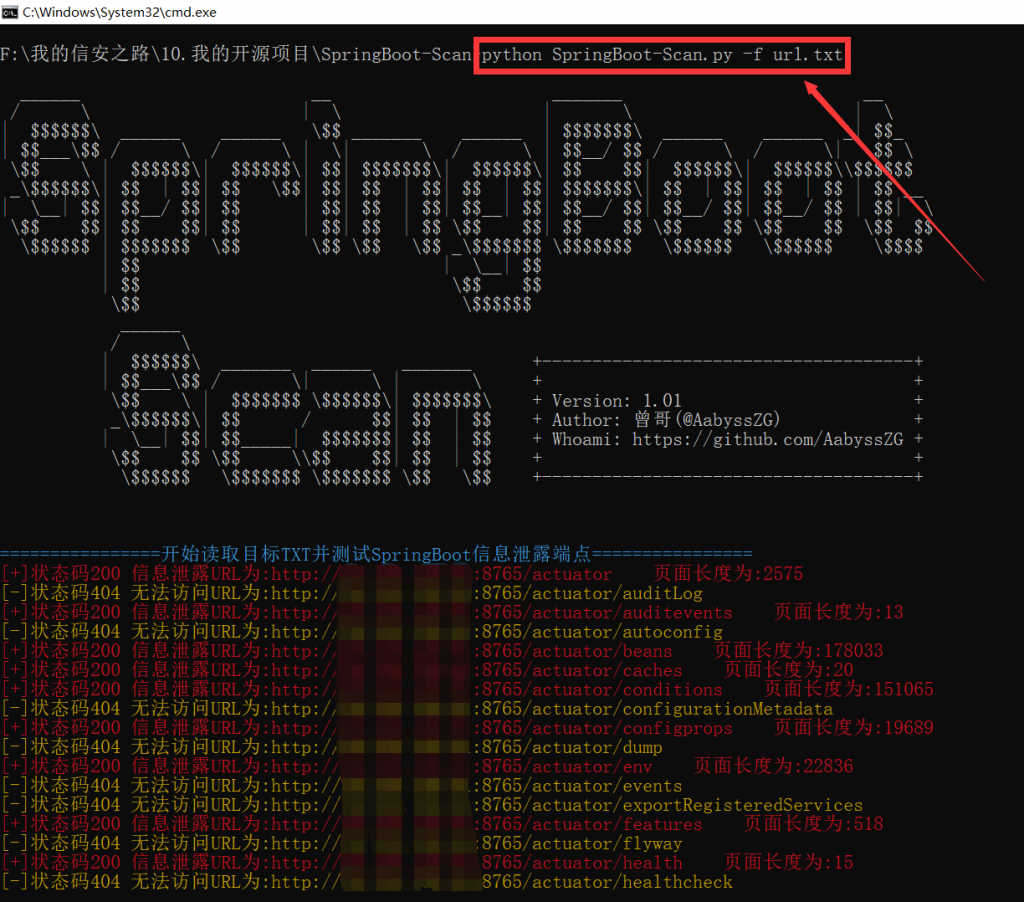Click the value 页面长度为:151065
This screenshot has height=902, width=1024.
coord(849,689)
